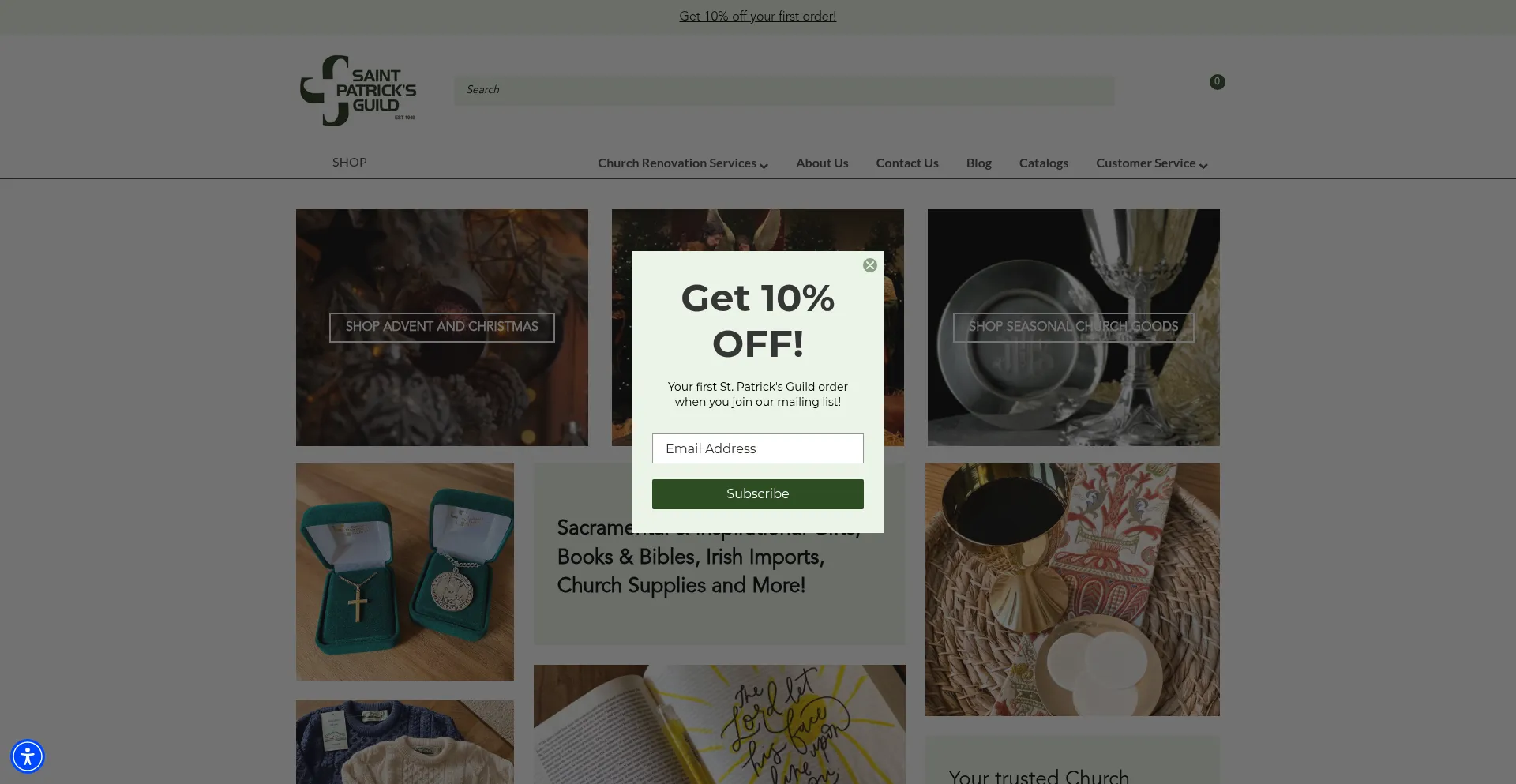Open the Contact Us page
The width and height of the screenshot is (1516, 784).
[907, 163]
